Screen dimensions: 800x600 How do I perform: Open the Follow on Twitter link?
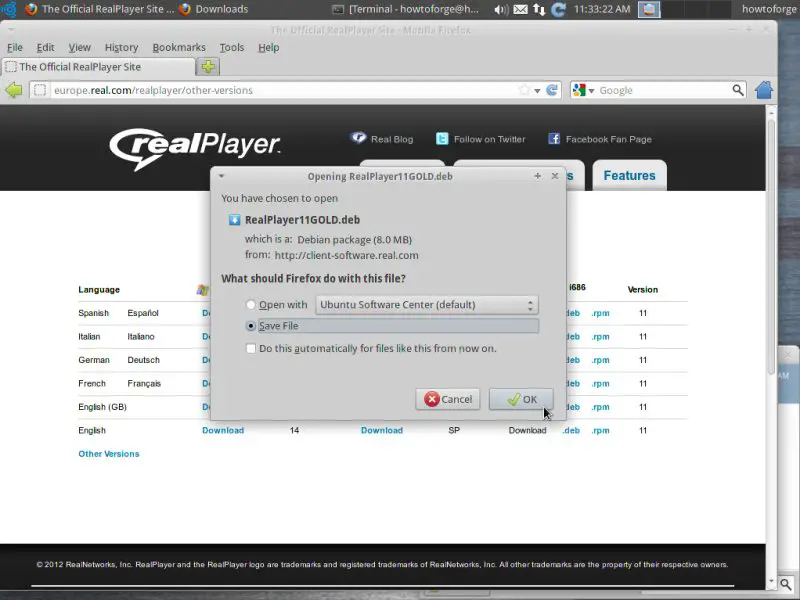[x=489, y=139]
